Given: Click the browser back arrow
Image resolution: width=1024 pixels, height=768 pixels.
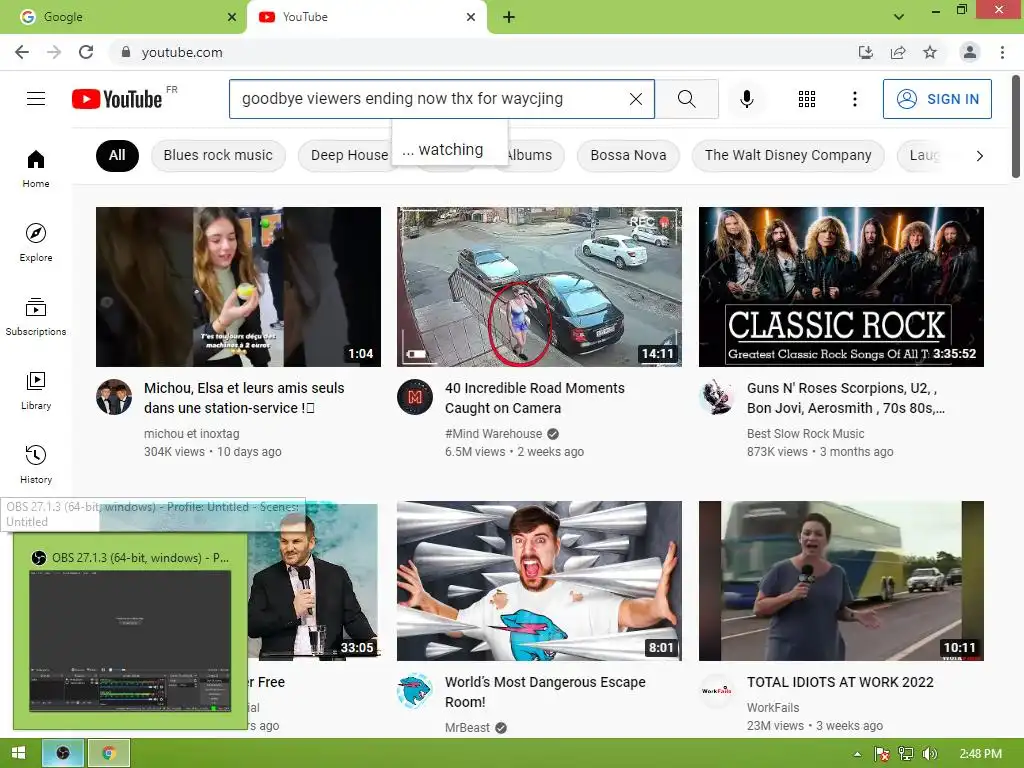Looking at the screenshot, I should (22, 52).
